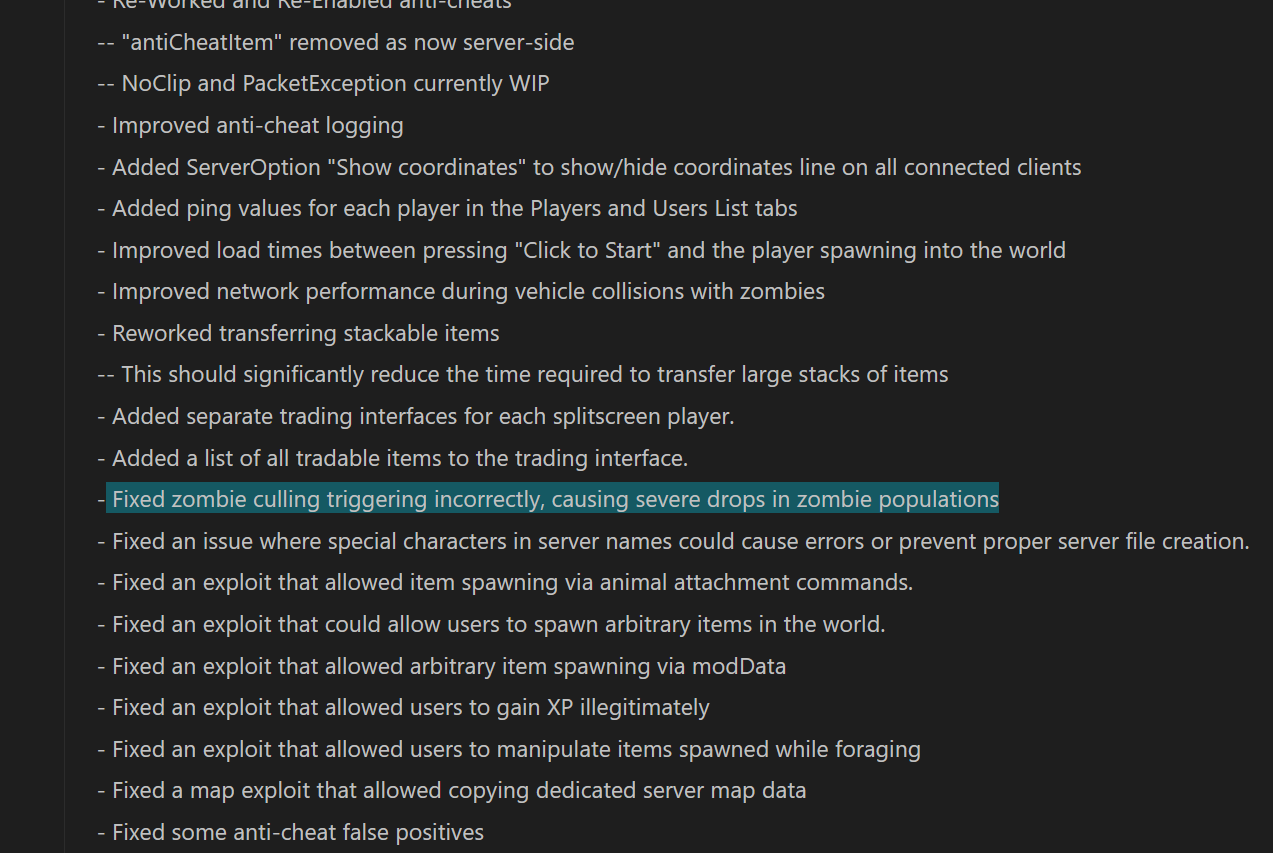
Task: Click the Reworked transferring stackable items line
Action: (298, 333)
